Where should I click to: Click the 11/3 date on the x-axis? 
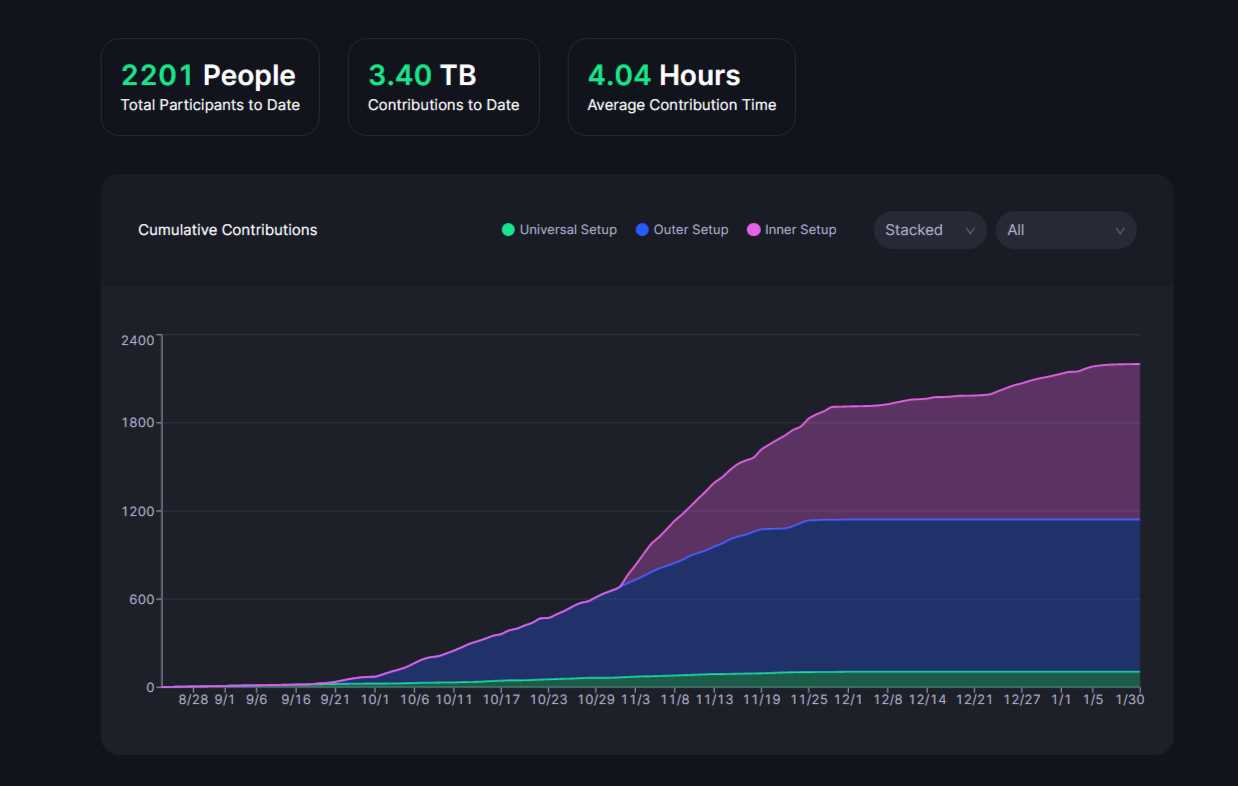[x=635, y=700]
